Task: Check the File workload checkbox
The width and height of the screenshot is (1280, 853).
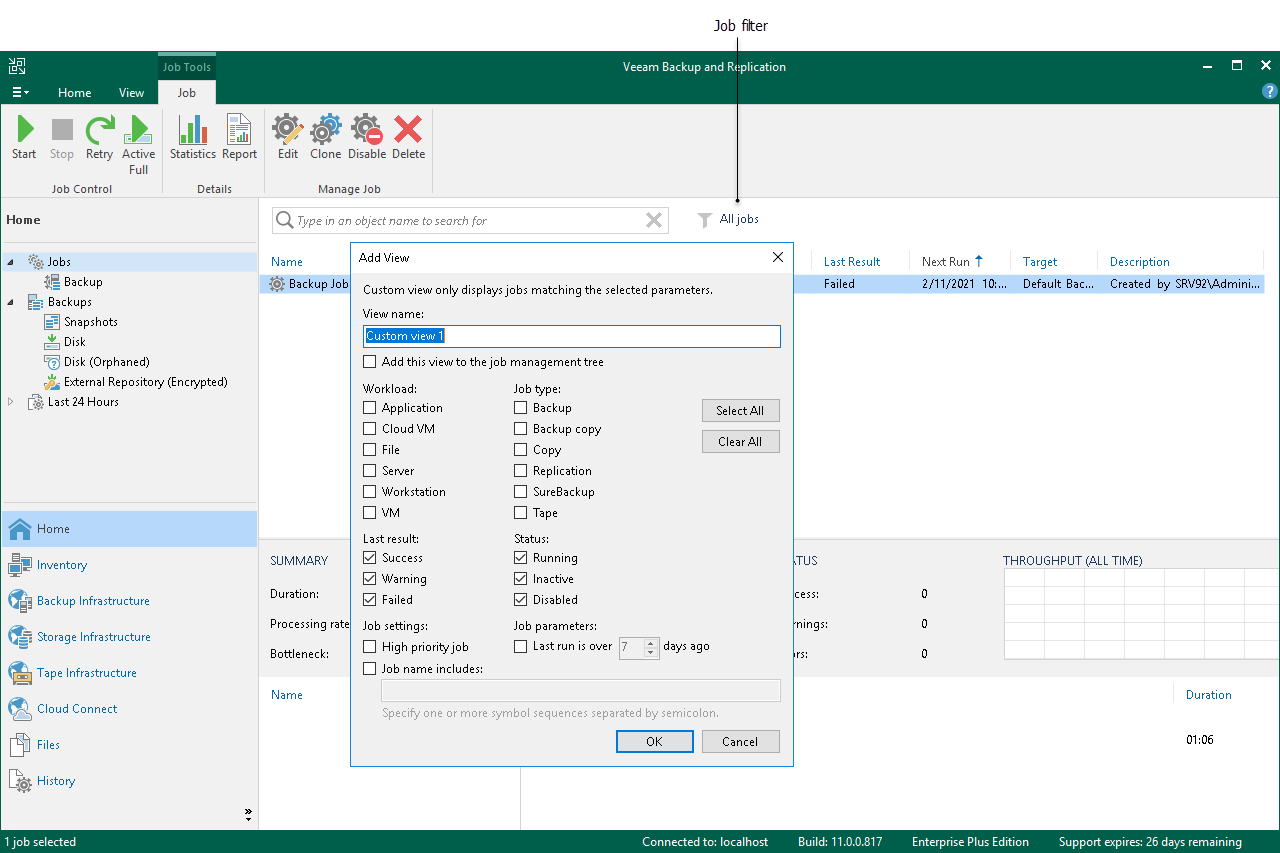Action: [x=370, y=450]
